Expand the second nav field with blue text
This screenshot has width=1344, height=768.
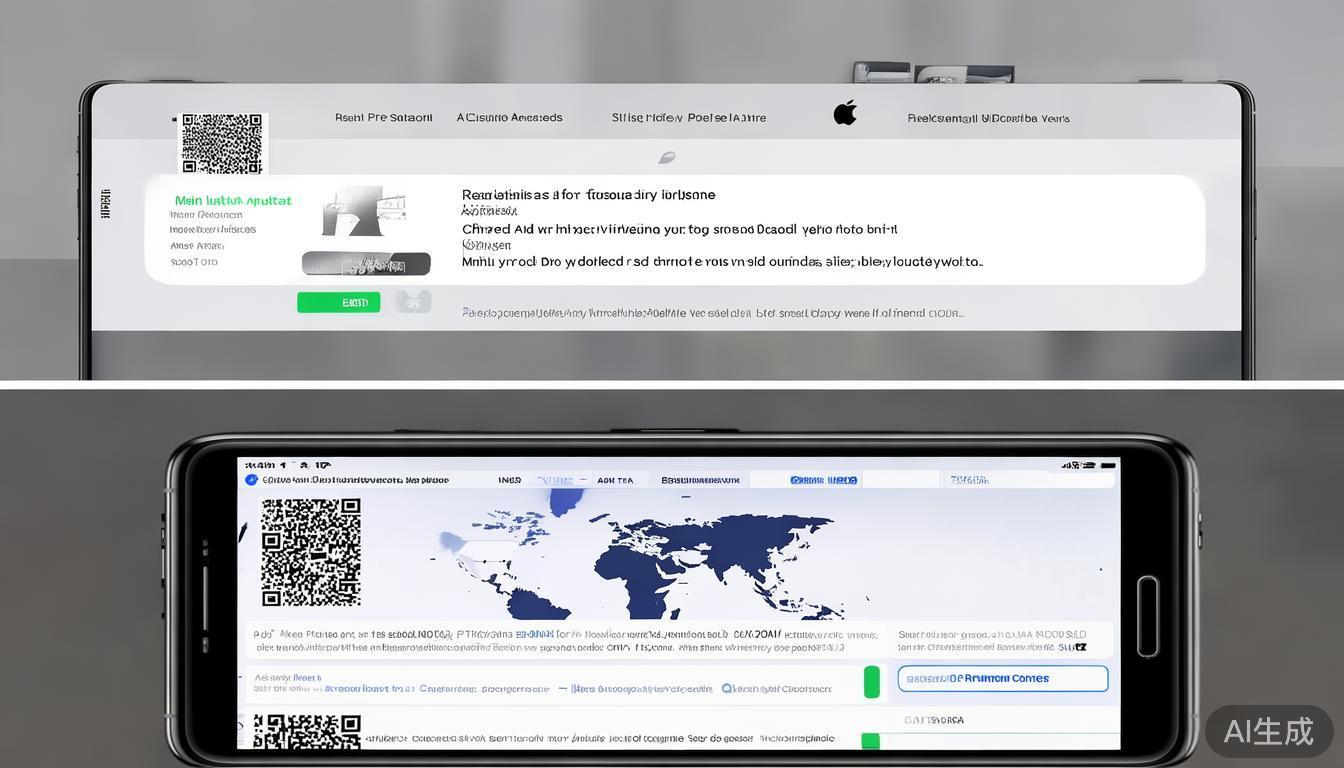[556, 480]
